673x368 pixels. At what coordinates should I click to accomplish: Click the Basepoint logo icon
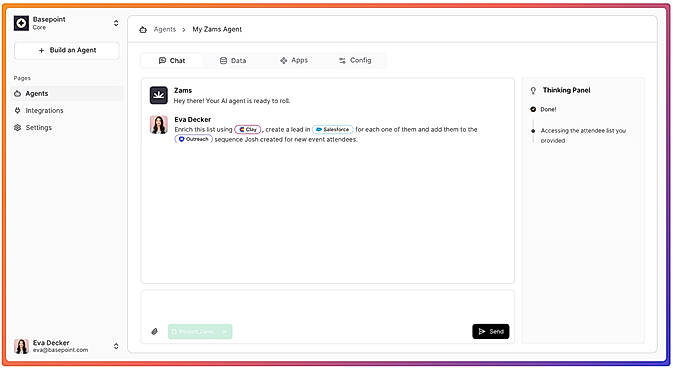(x=21, y=23)
